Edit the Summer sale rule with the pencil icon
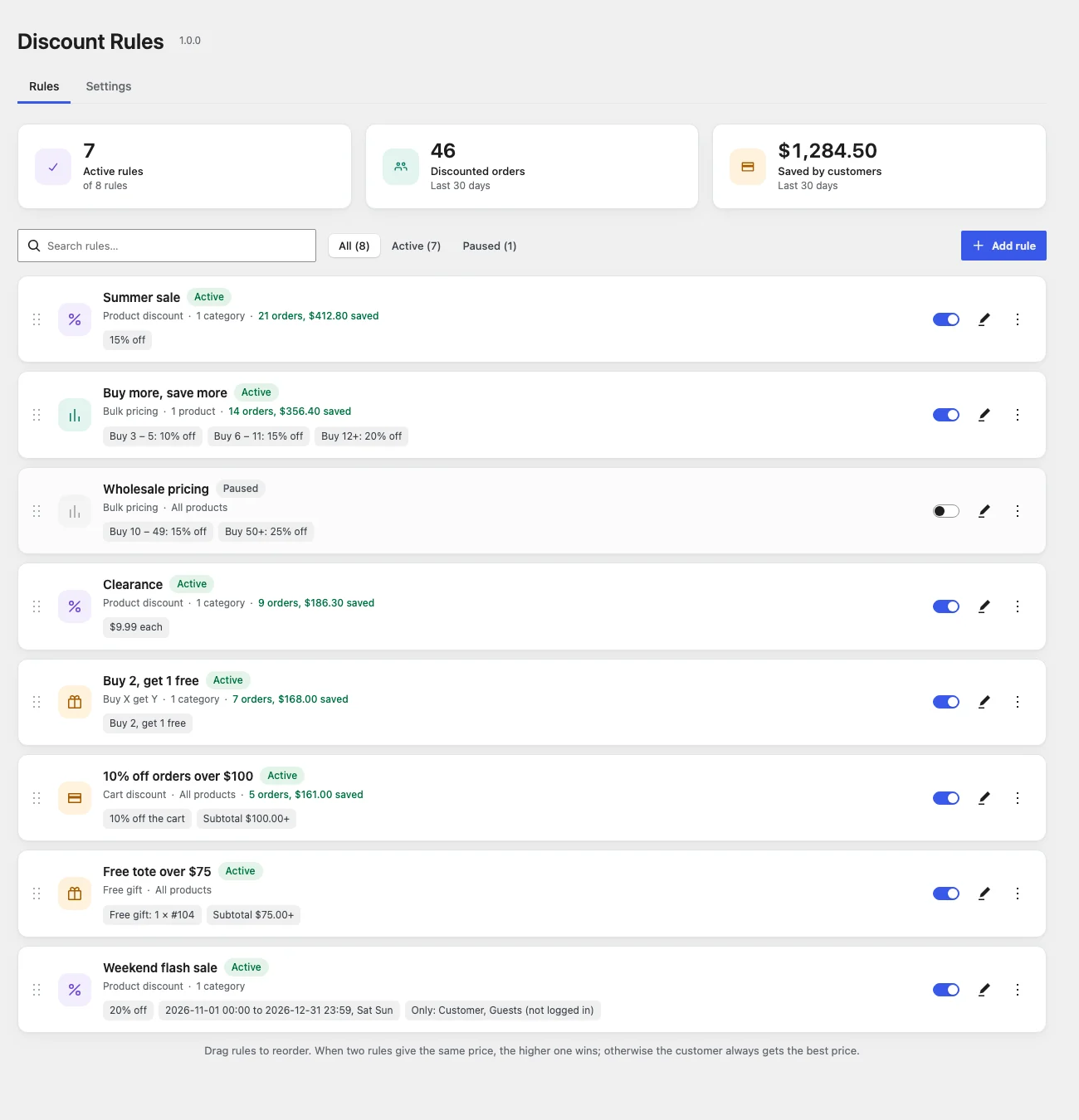Viewport: 1079px width, 1120px height. coord(984,319)
